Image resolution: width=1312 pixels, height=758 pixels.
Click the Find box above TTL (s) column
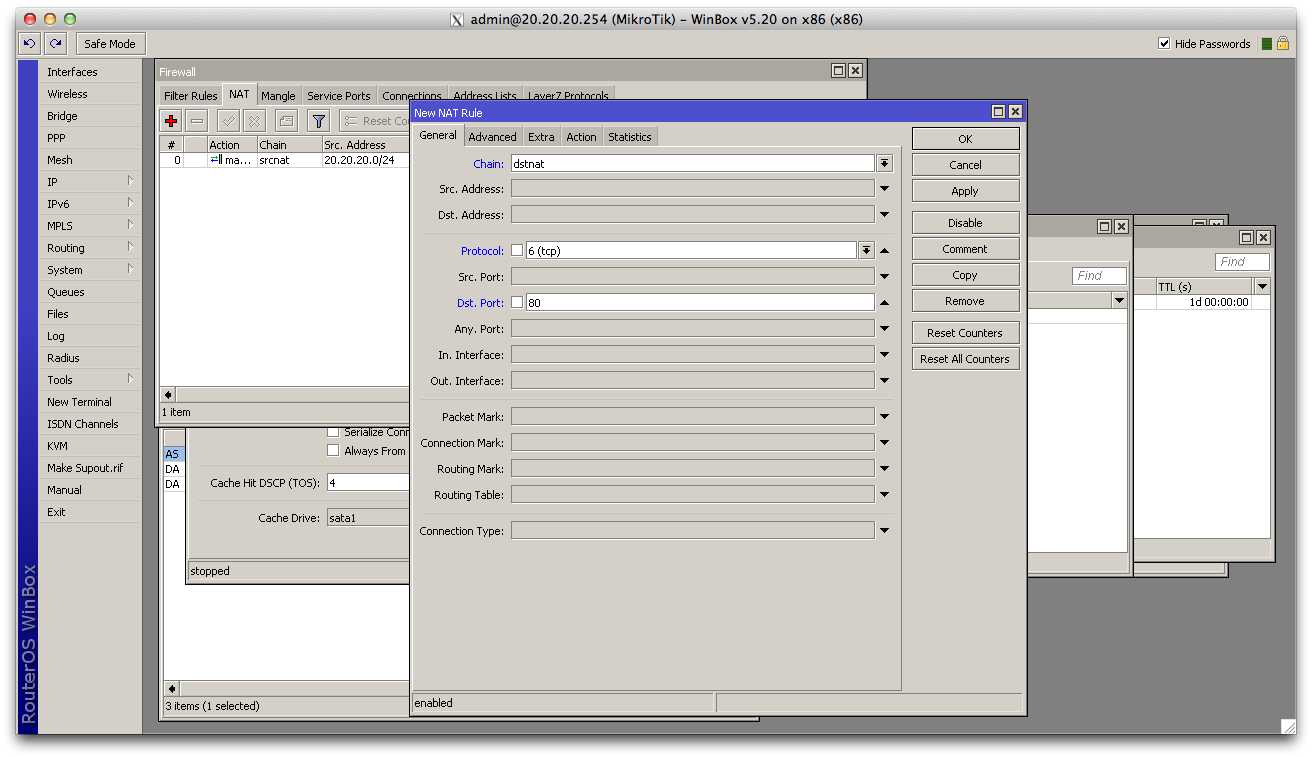click(1242, 262)
